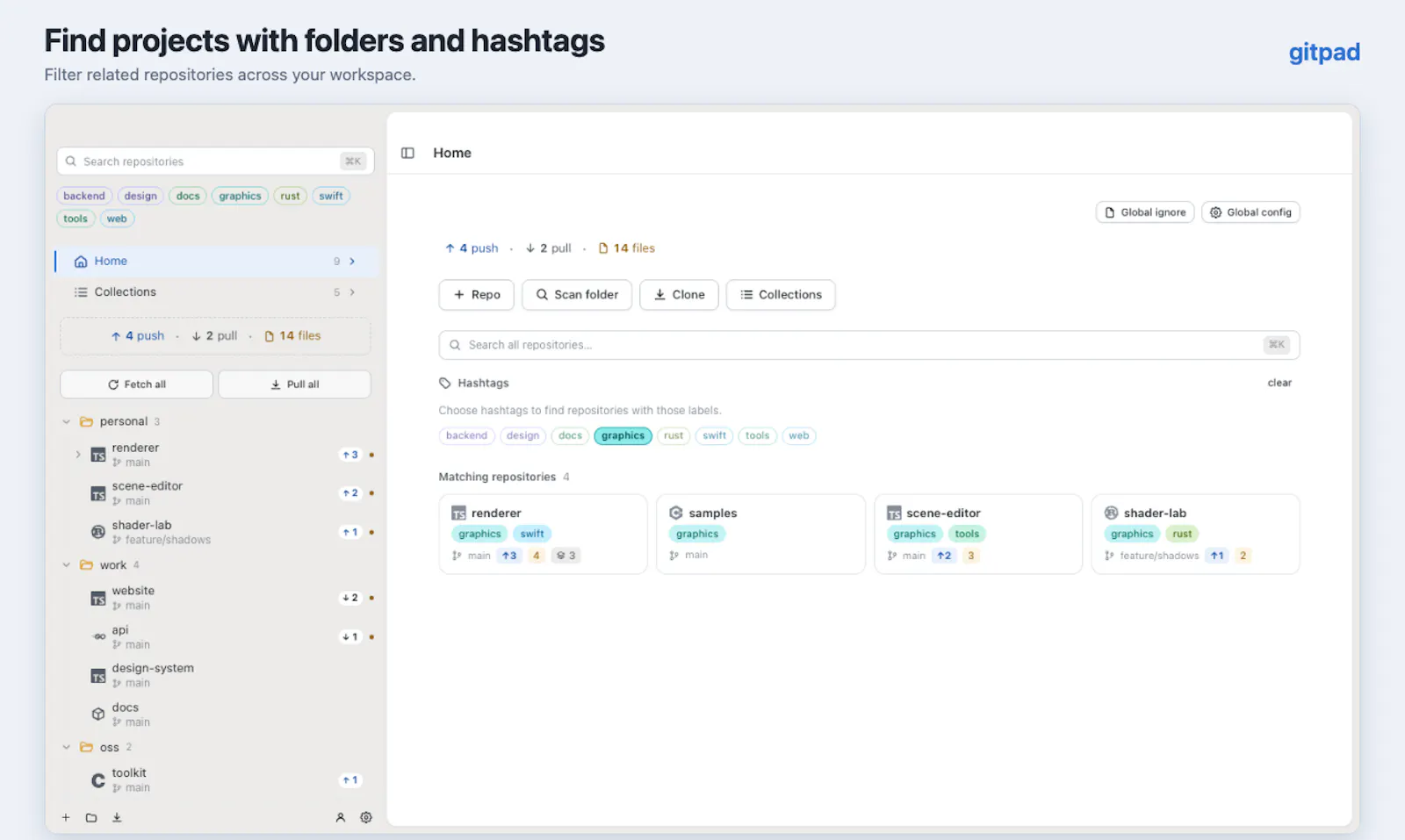This screenshot has height=840, width=1405.
Task: Click the pull badge on website row
Action: point(350,598)
